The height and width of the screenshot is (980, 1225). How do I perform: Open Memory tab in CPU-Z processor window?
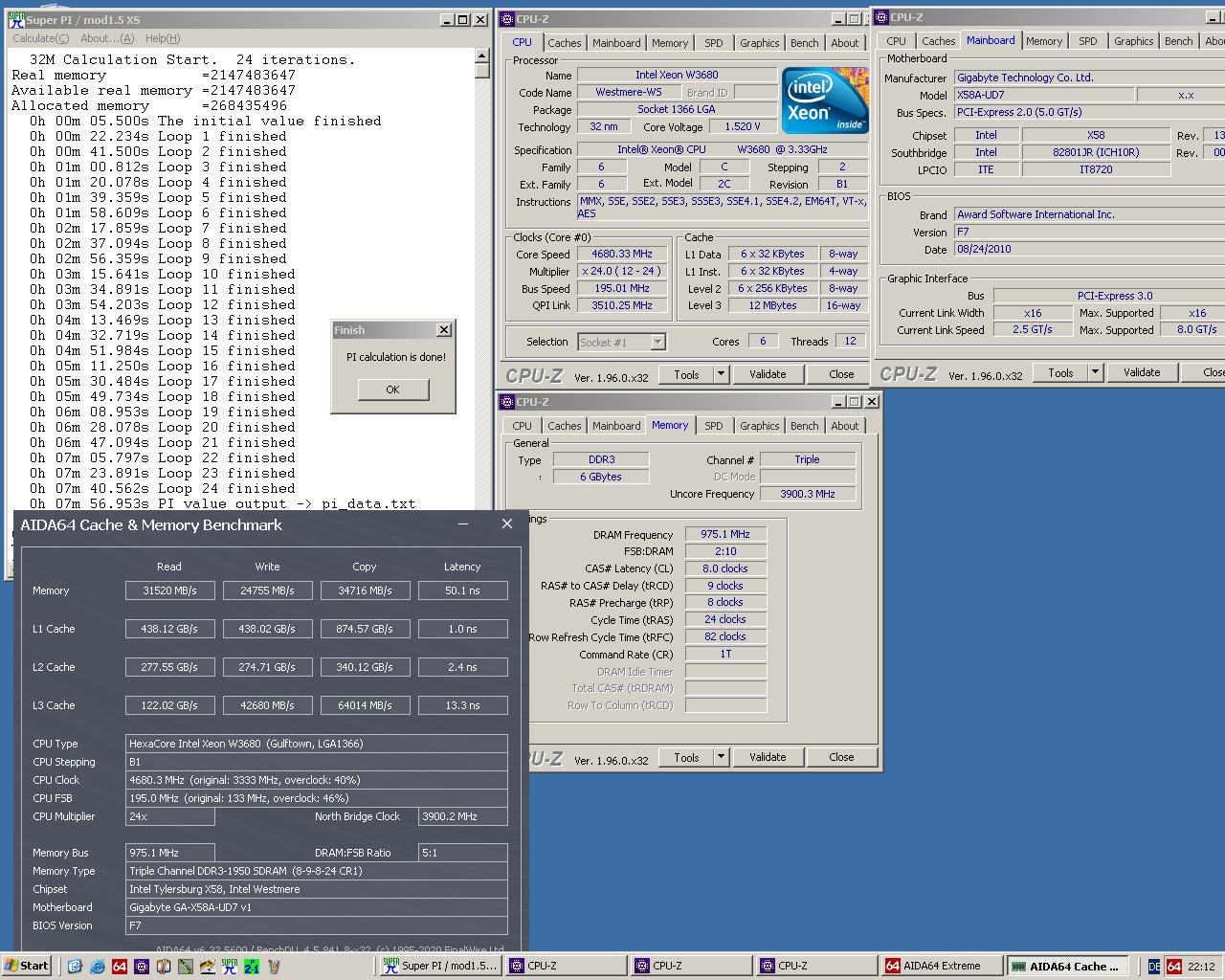point(669,43)
